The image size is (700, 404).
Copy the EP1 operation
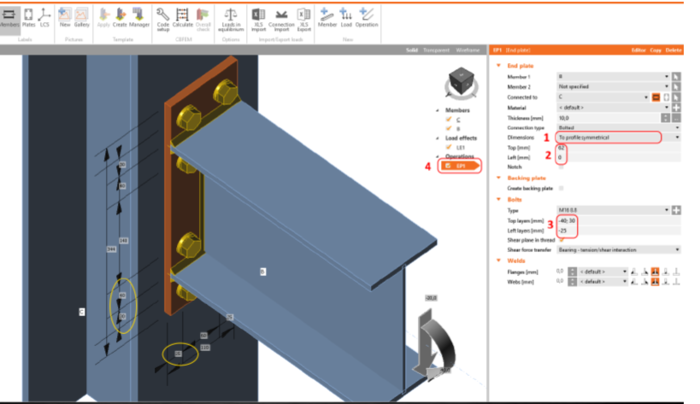pyautogui.click(x=655, y=50)
